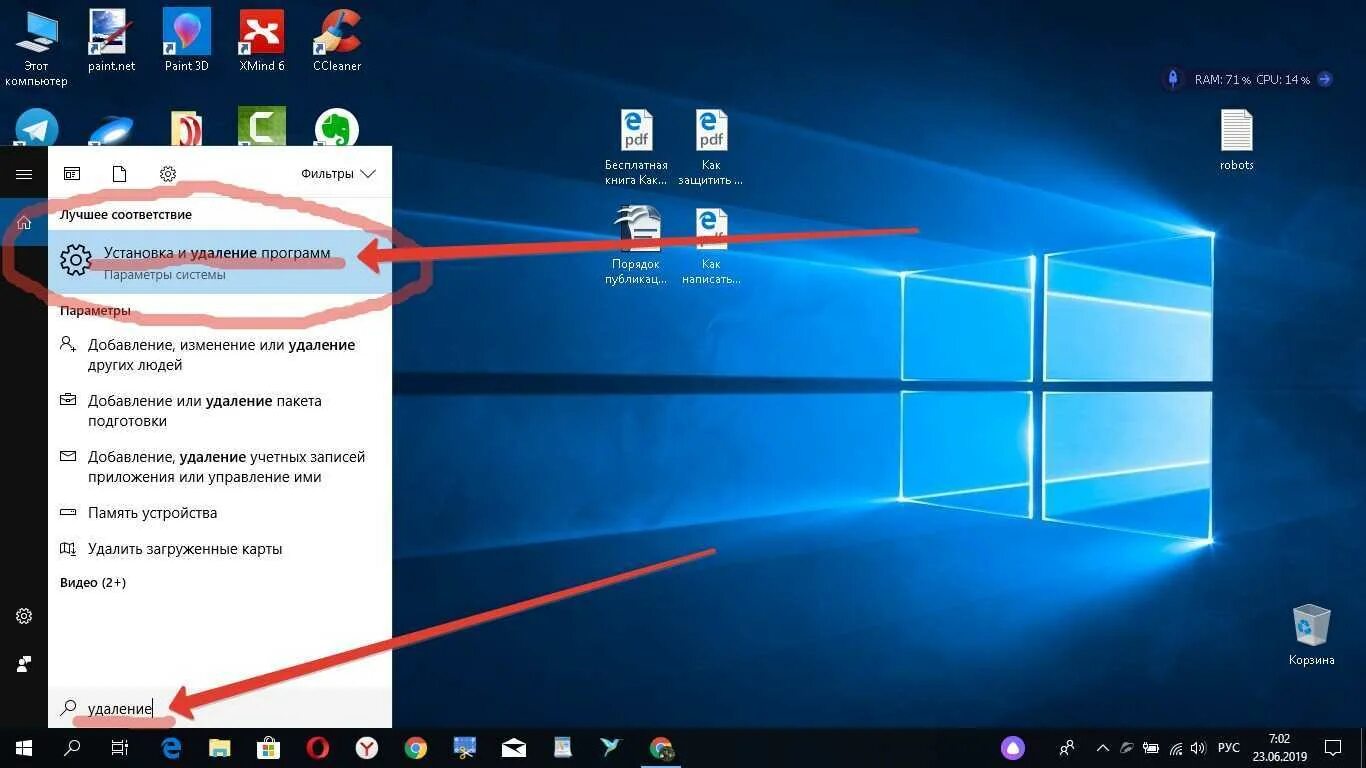Select the Как защитить PDF file
The image size is (1366, 768).
pyautogui.click(x=711, y=147)
